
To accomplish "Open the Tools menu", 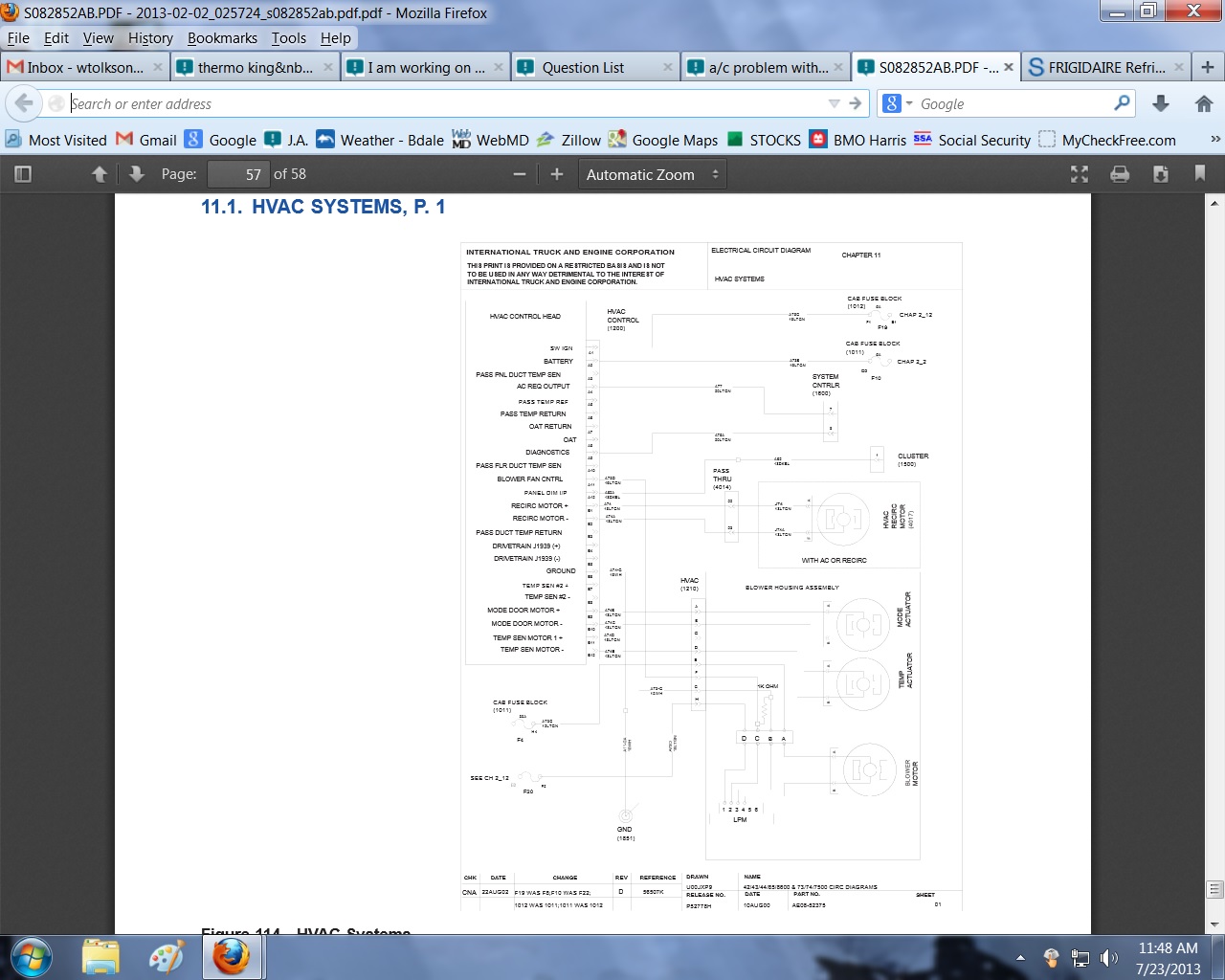I will pyautogui.click(x=288, y=38).
